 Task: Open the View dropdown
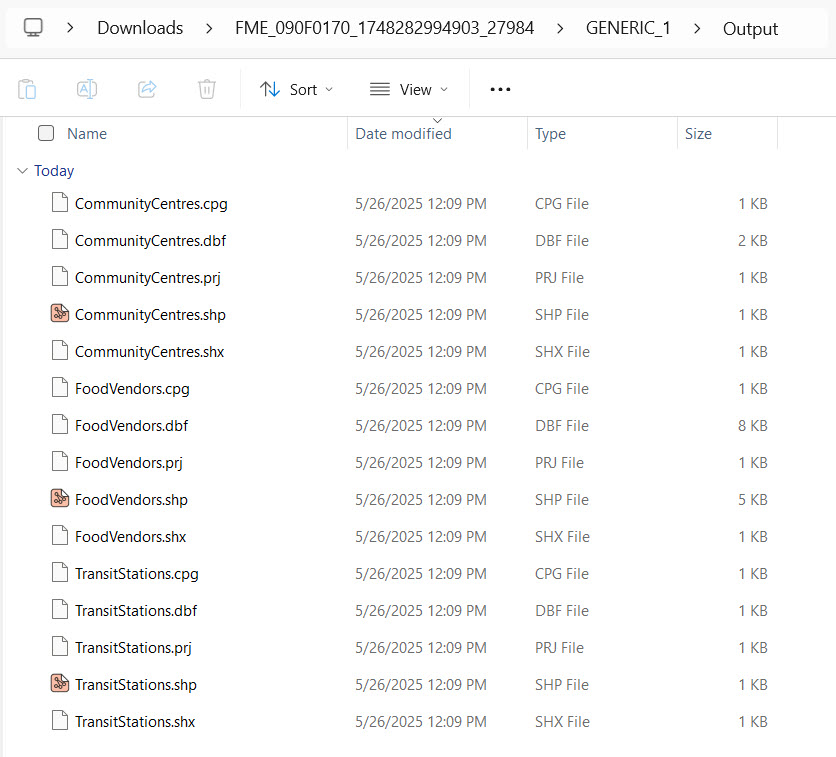click(409, 89)
